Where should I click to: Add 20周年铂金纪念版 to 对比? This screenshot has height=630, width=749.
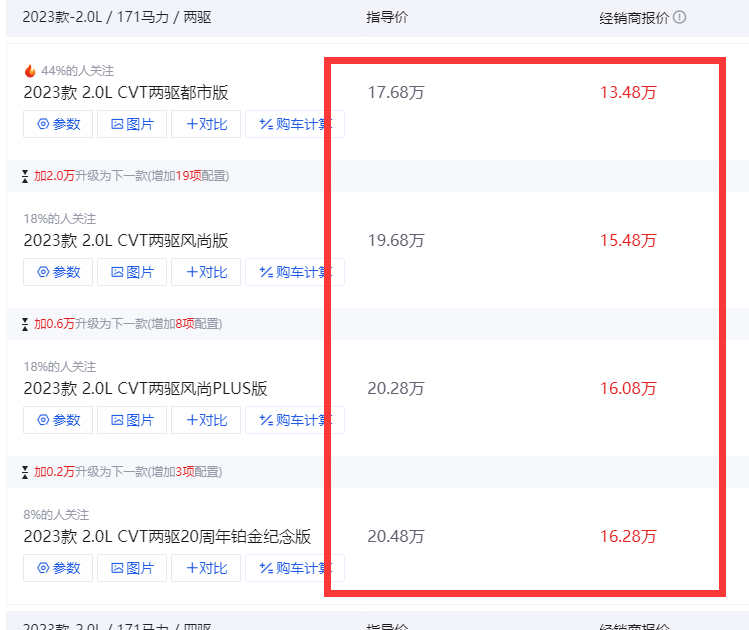pos(206,568)
